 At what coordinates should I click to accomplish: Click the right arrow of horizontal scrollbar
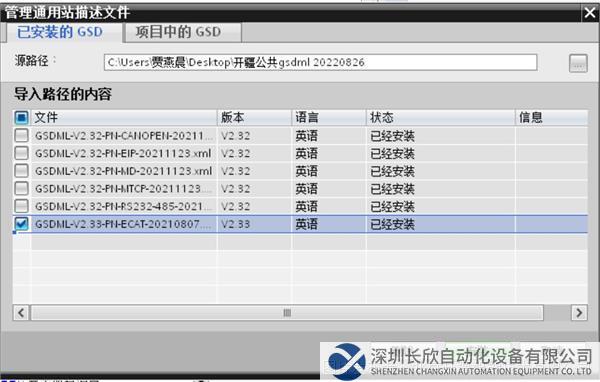(x=579, y=313)
